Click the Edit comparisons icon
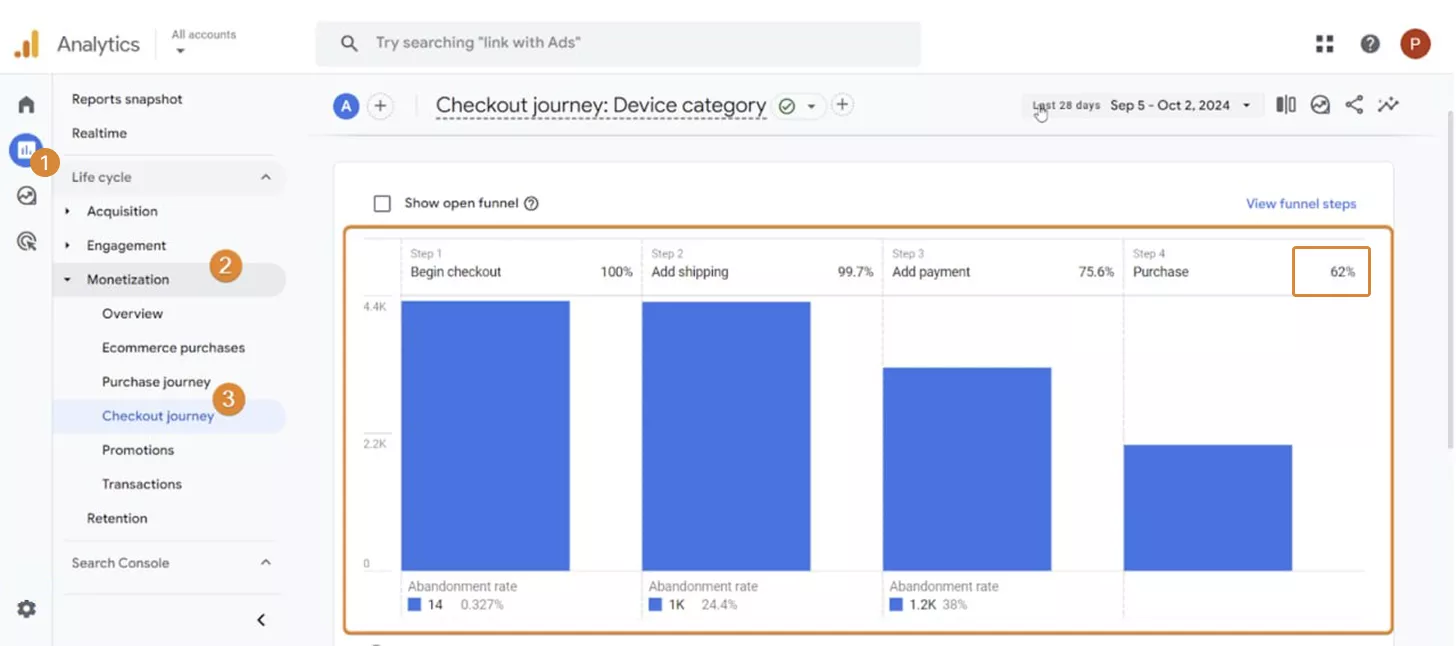Screen dimensions: 1456x646 coord(1286,105)
